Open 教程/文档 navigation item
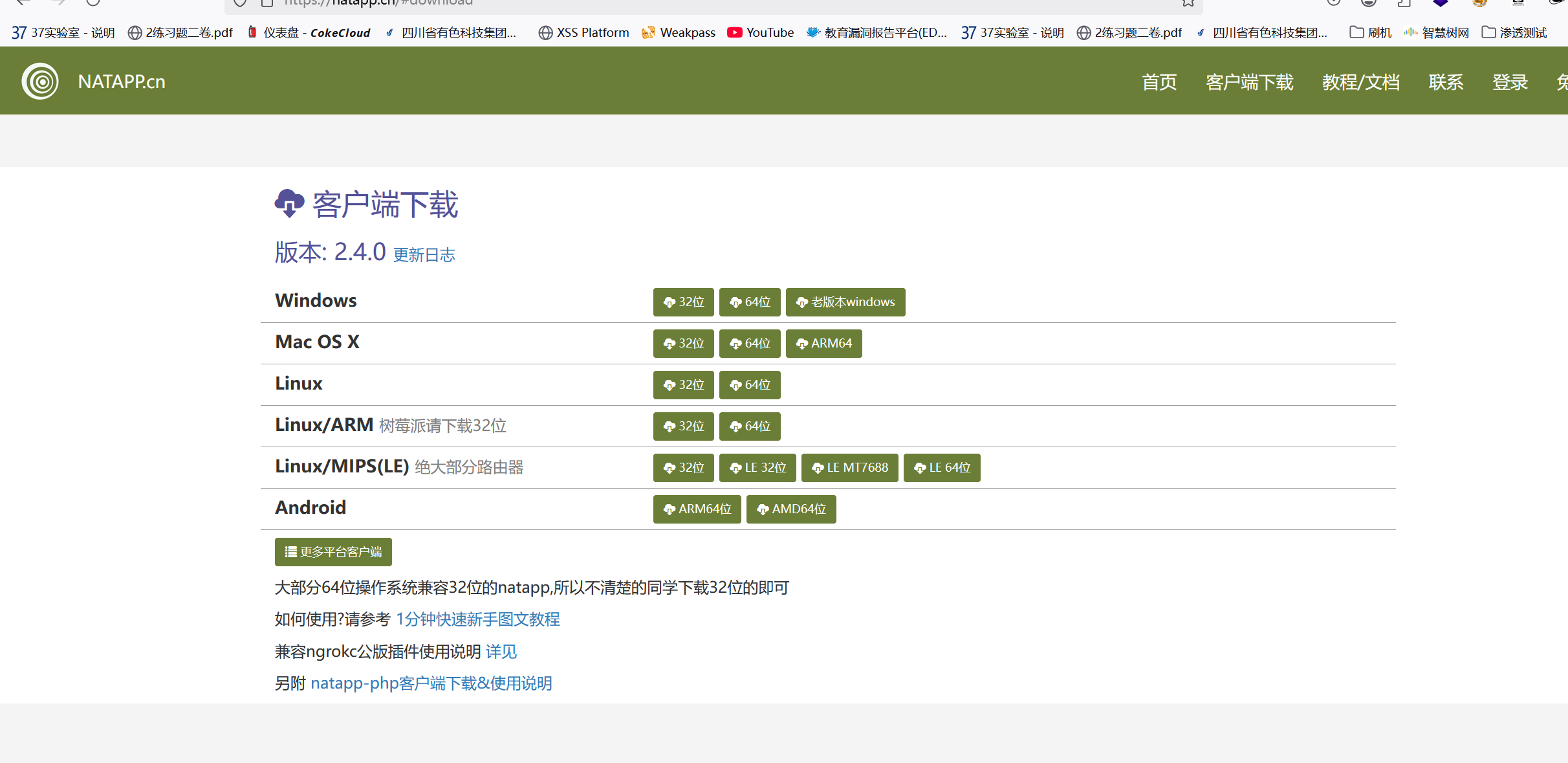Screen dimensions: 1568x763 click(x=1360, y=82)
